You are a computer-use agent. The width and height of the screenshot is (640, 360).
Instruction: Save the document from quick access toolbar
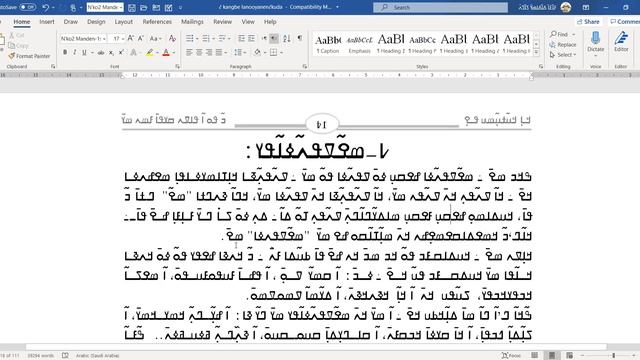click(132, 7)
